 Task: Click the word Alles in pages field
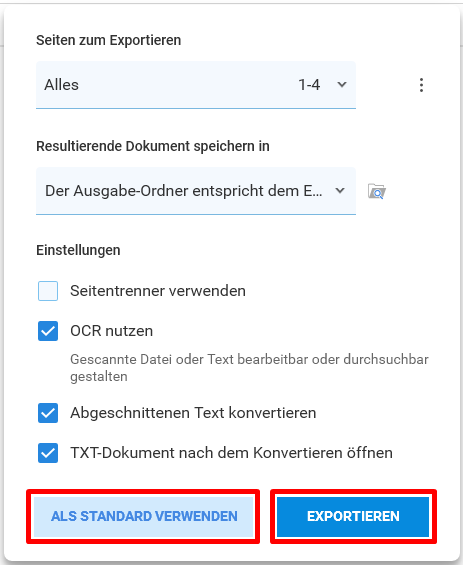click(x=62, y=85)
